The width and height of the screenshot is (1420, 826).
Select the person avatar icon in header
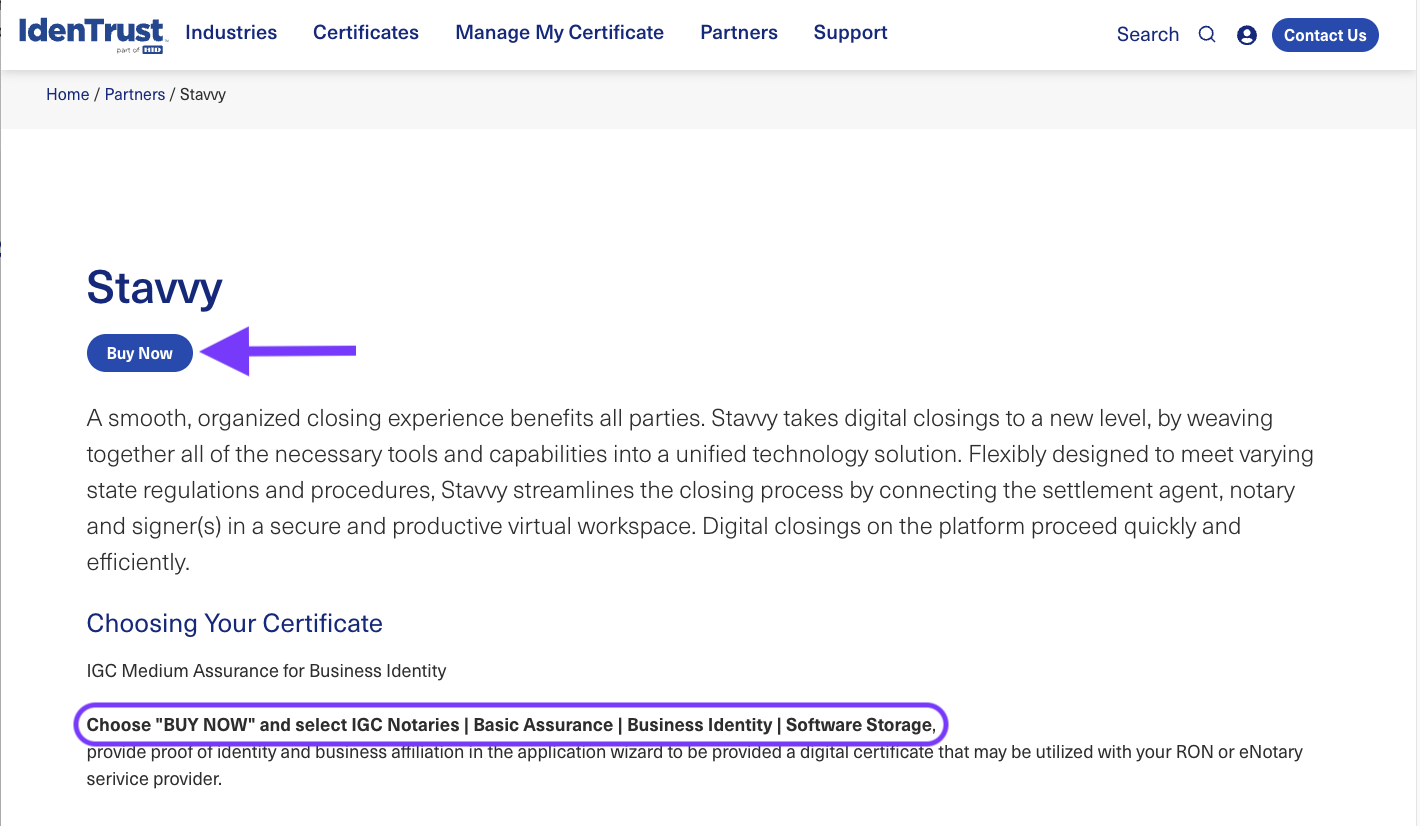pos(1247,34)
